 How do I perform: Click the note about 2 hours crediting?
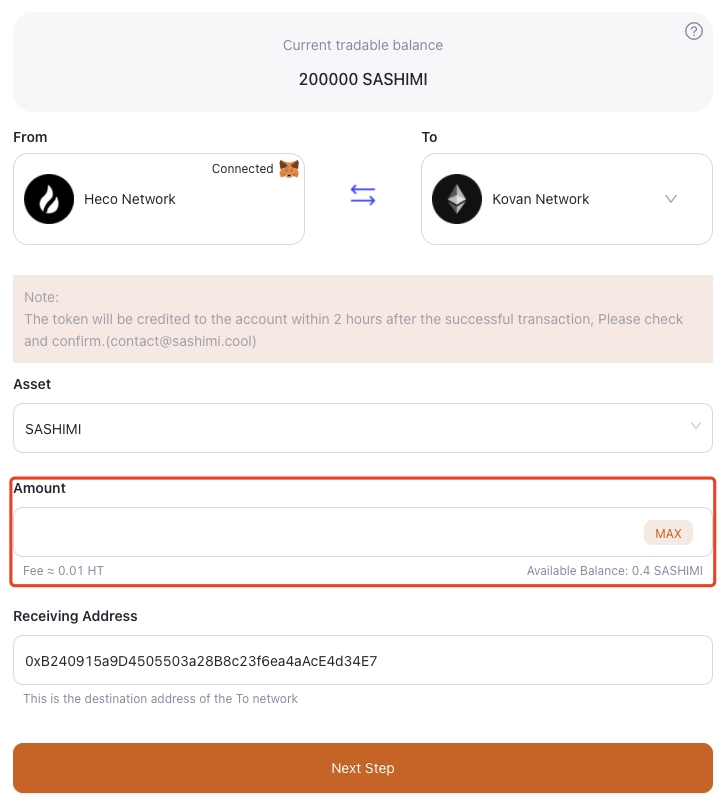click(x=353, y=319)
